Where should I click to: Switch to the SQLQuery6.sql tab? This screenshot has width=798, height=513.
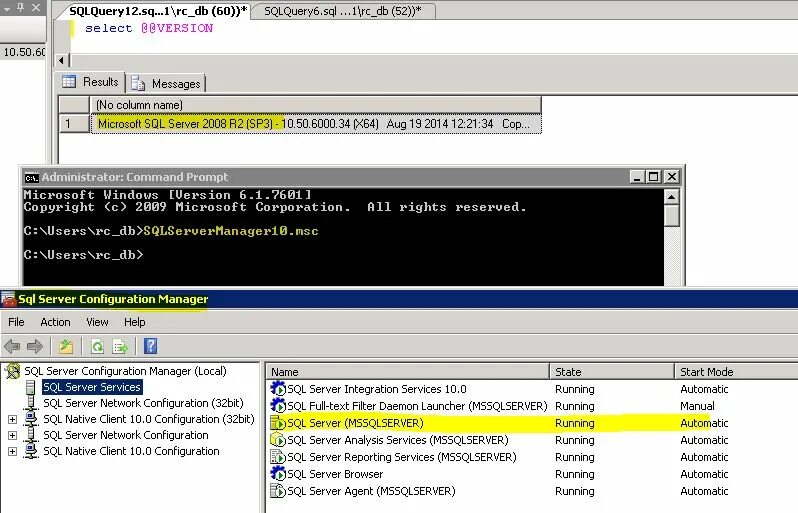pyautogui.click(x=343, y=11)
